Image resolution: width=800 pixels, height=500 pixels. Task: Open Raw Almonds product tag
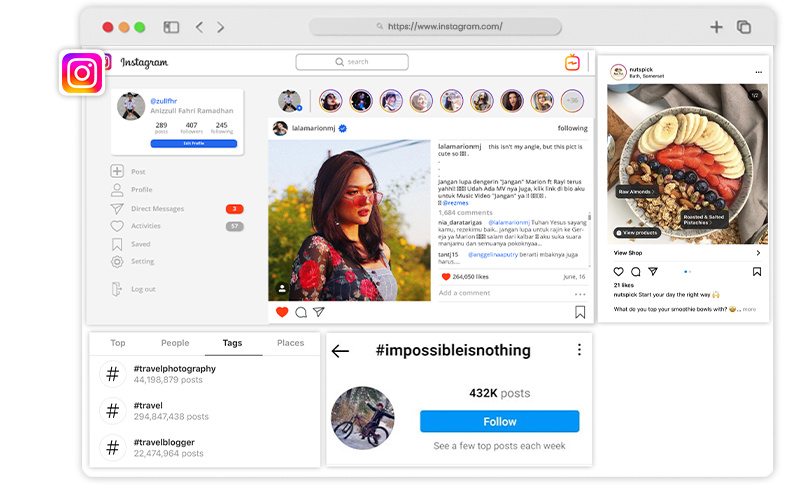[636, 192]
